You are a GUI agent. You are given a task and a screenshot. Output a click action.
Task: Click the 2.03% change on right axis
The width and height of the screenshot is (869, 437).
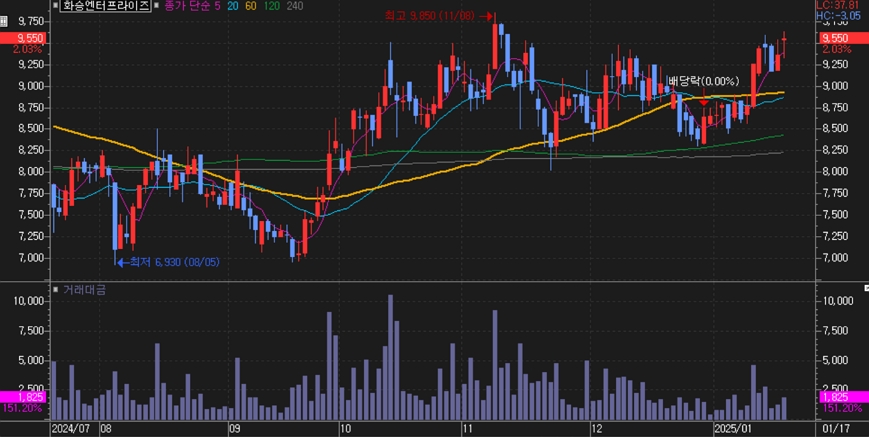click(836, 49)
